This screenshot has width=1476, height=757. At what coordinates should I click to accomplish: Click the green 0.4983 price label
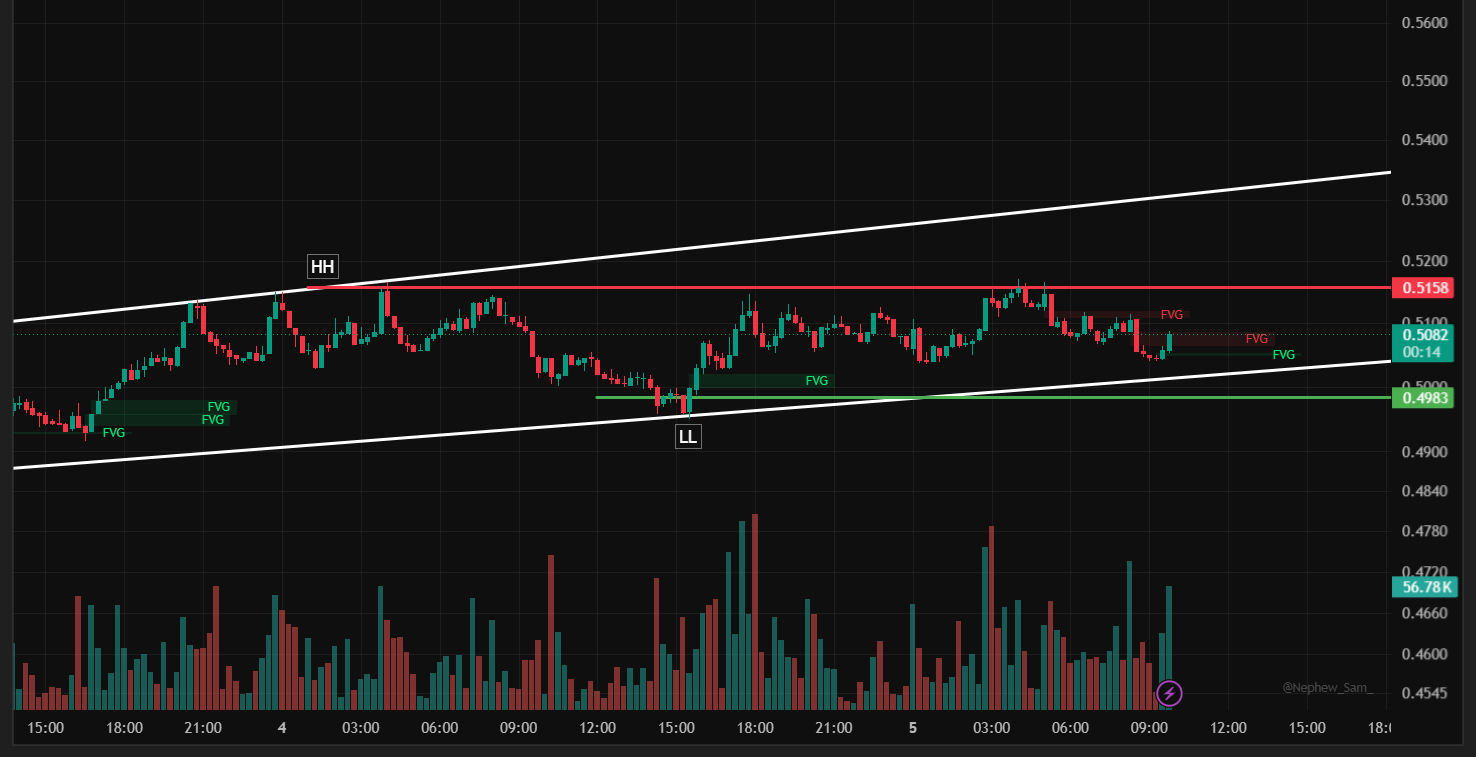(x=1421, y=398)
